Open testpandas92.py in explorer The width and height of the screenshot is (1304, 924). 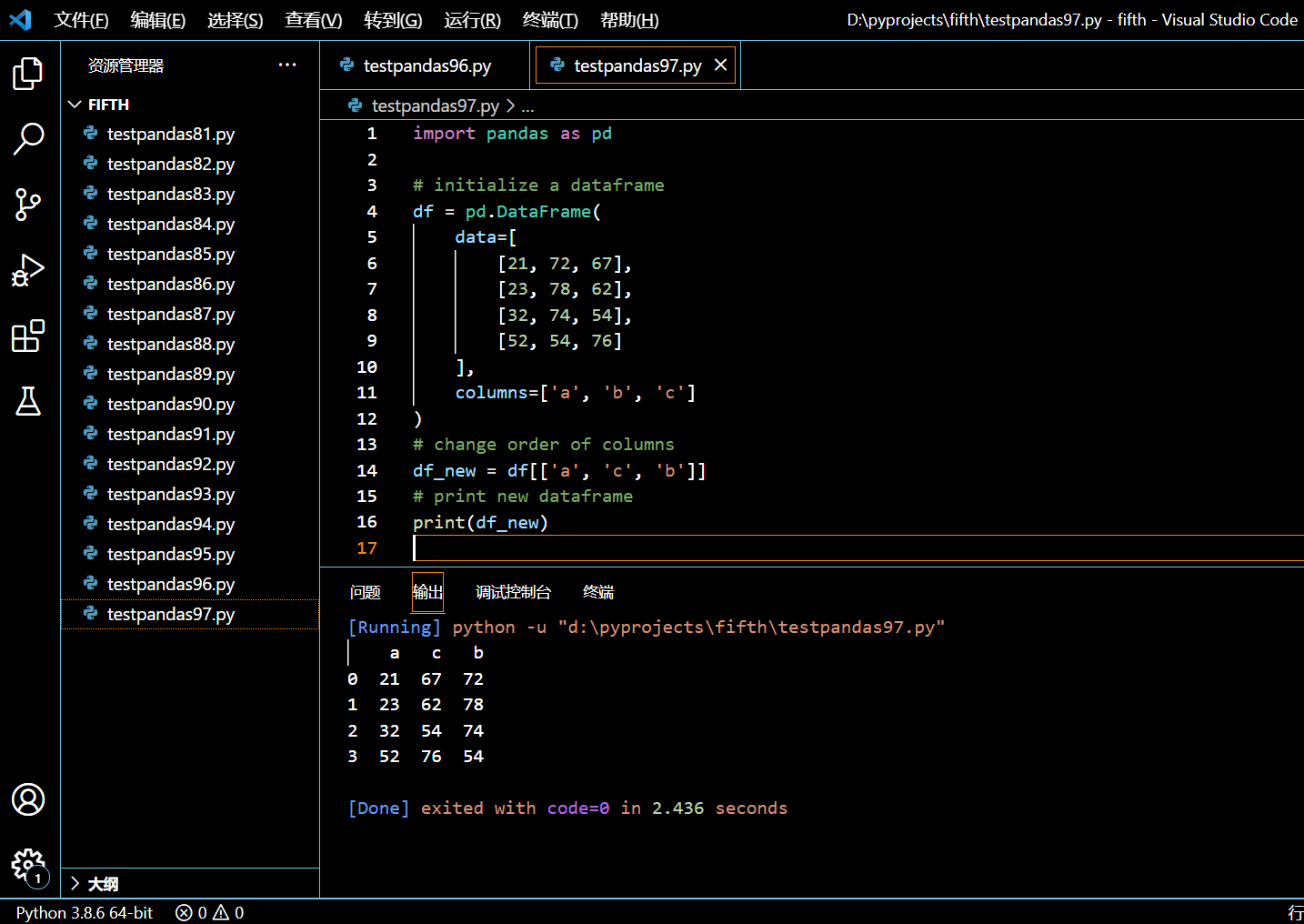[x=190, y=464]
